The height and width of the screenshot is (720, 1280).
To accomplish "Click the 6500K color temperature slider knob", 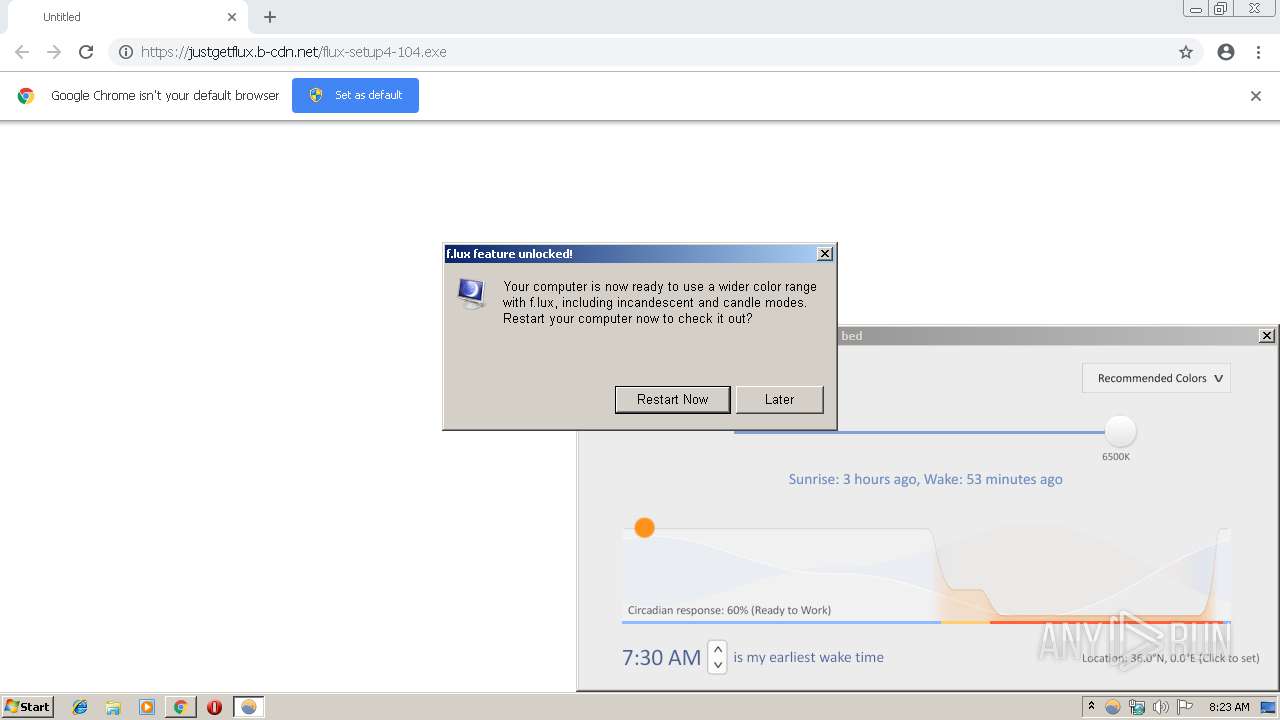I will click(x=1120, y=431).
